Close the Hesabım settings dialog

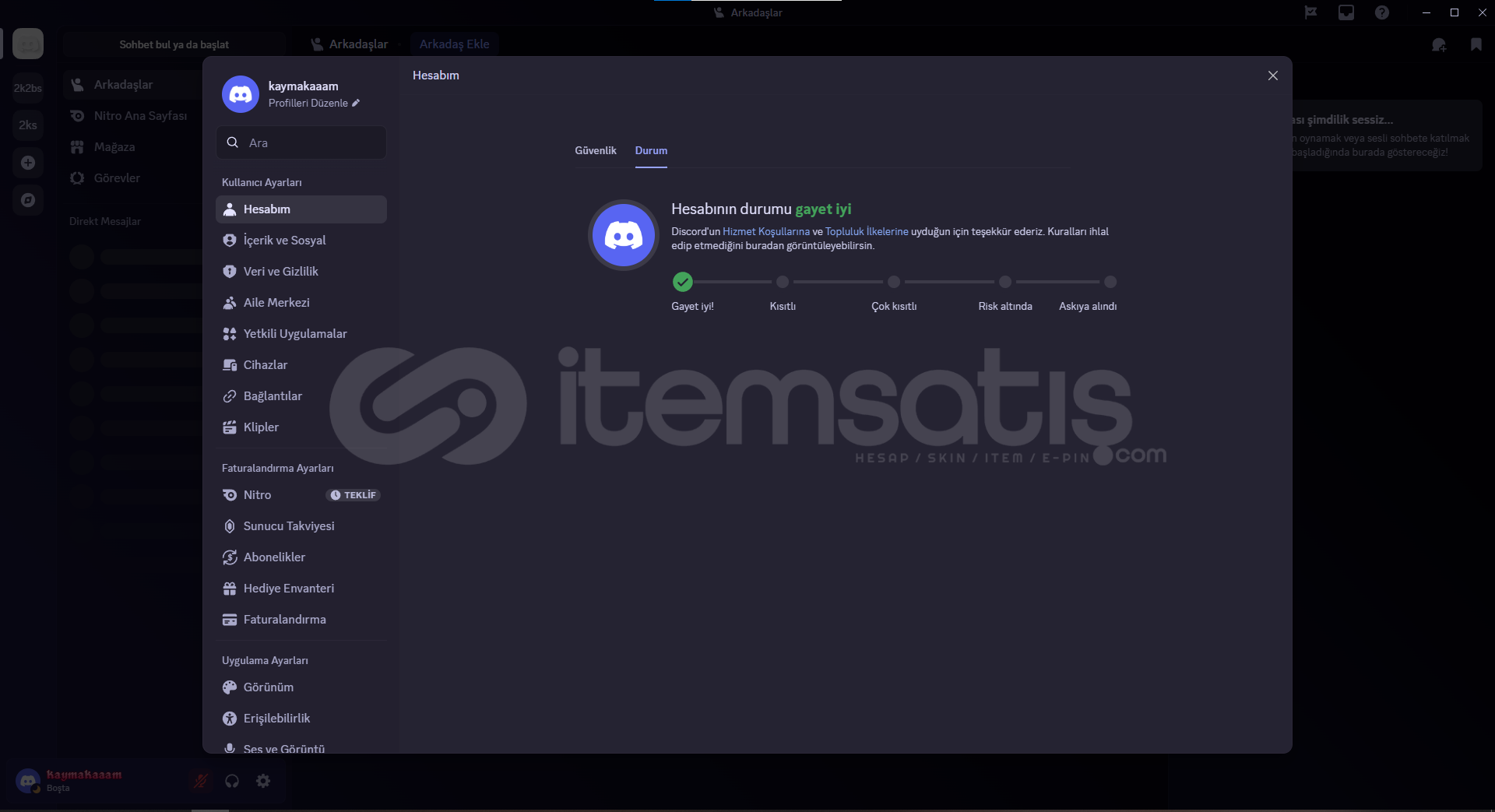[x=1273, y=76]
